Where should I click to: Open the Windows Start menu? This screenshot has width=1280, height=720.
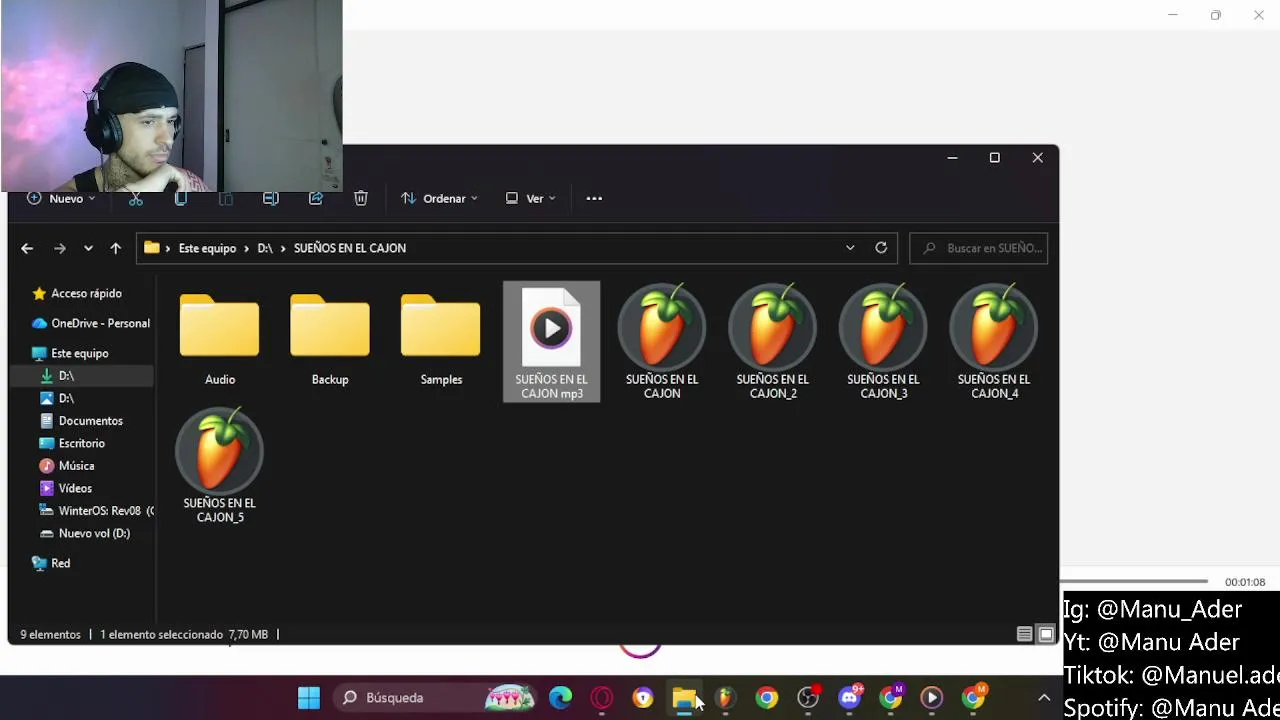coord(309,698)
